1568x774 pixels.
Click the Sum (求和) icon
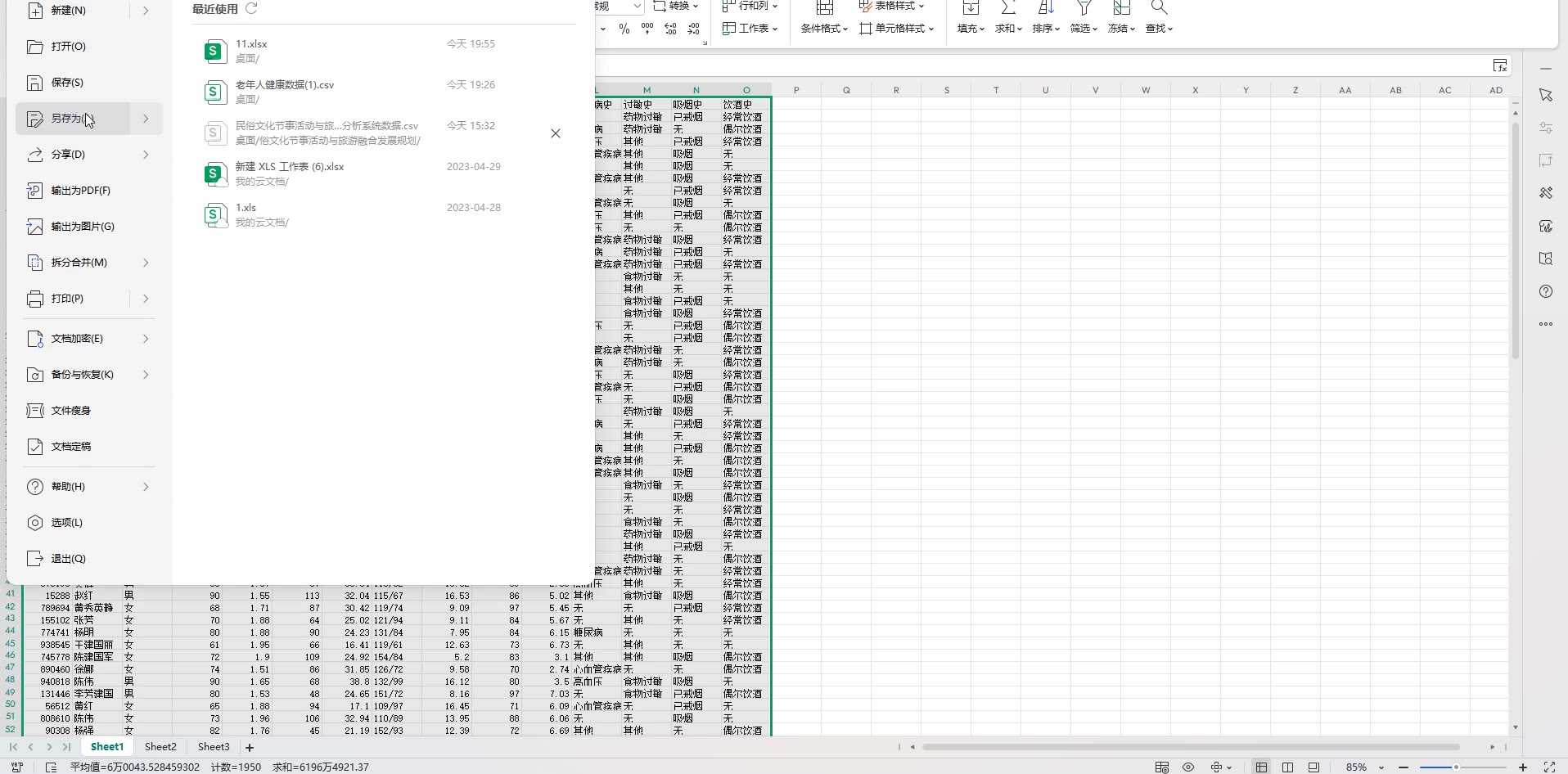coord(1008,9)
